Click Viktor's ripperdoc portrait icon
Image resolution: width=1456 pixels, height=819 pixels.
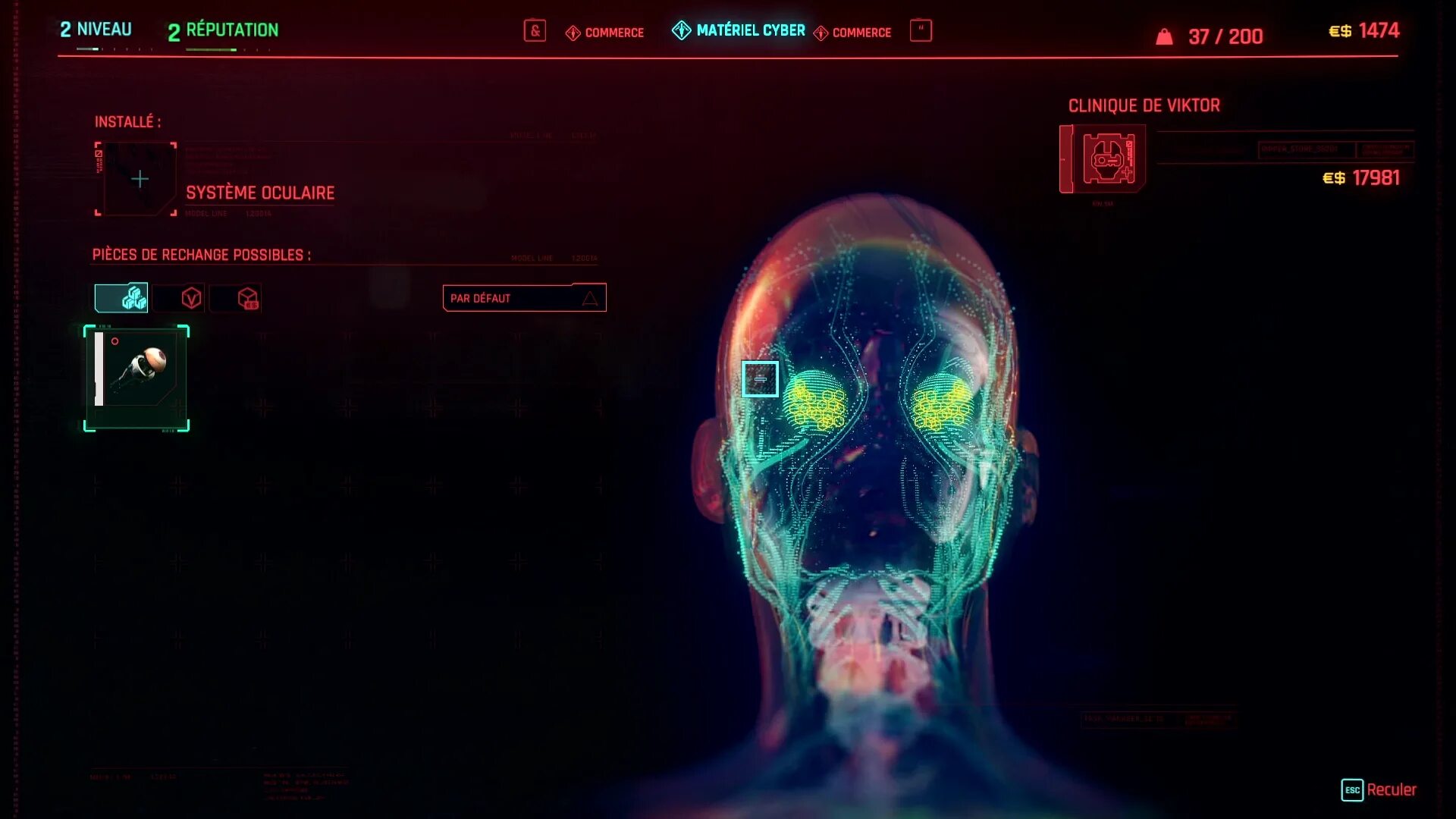[x=1108, y=158]
